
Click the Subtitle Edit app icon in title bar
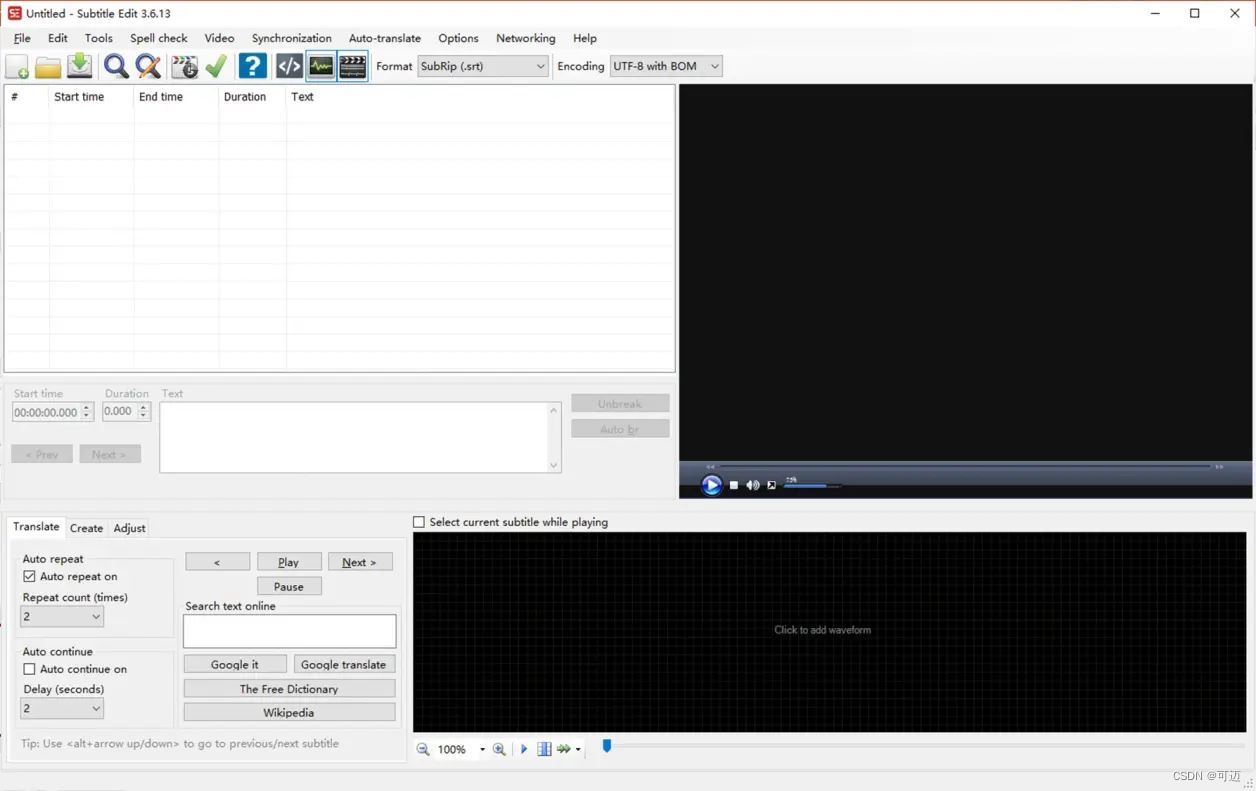pyautogui.click(x=14, y=13)
